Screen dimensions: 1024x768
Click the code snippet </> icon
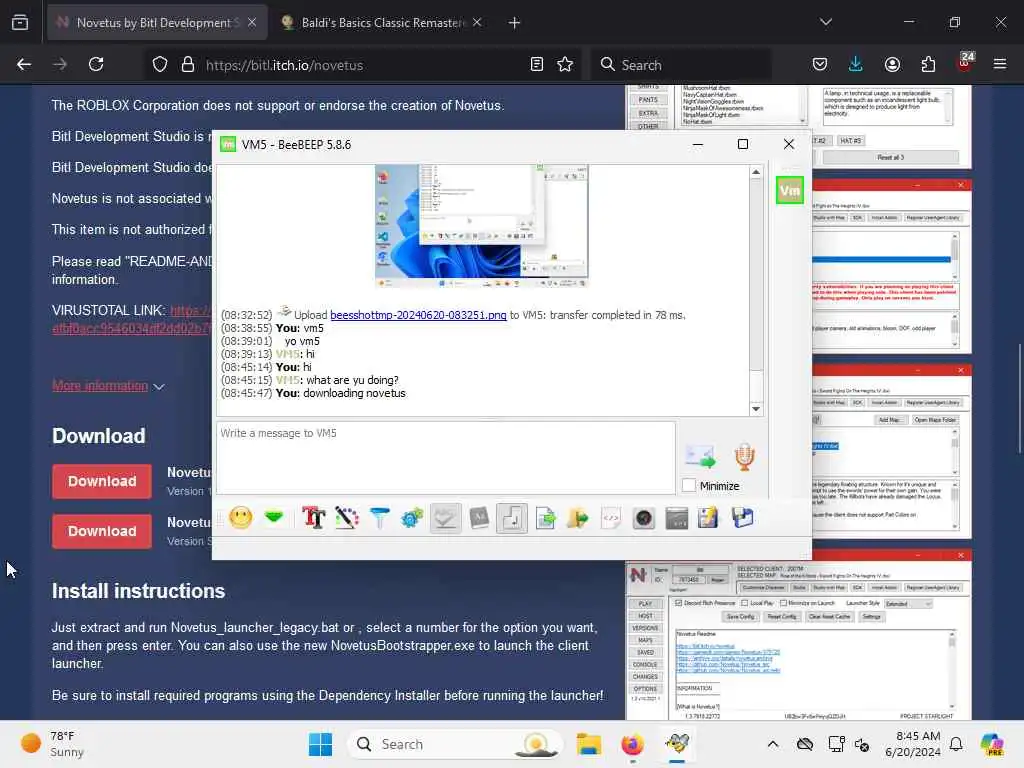coord(611,519)
